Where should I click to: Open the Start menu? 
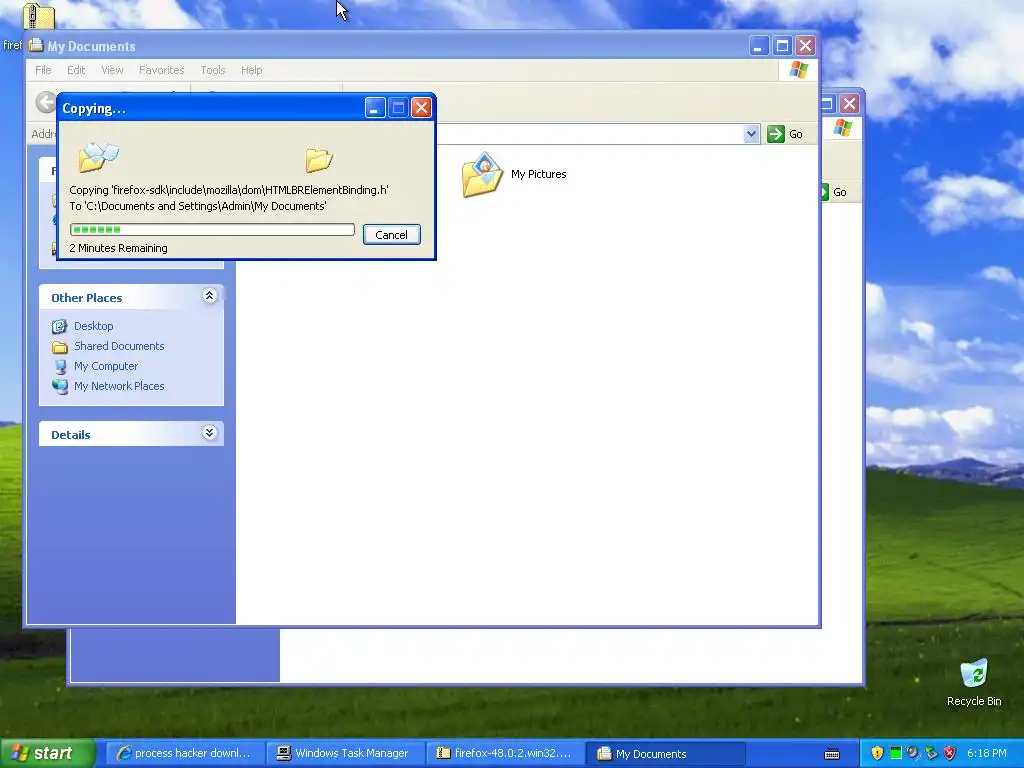click(47, 753)
